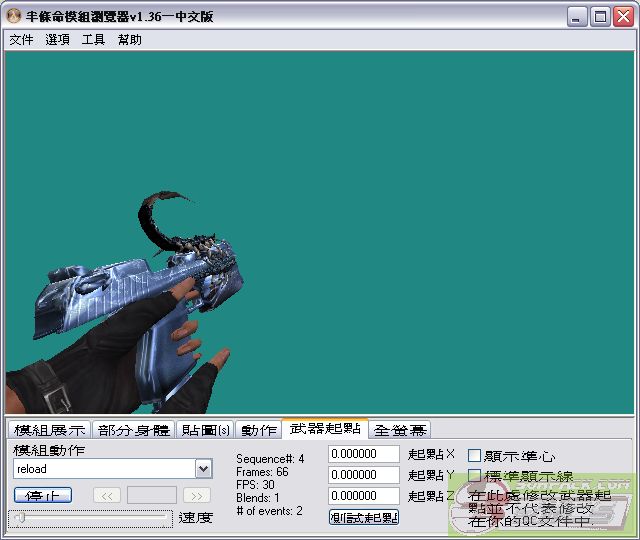Toggle the 標準顯示線 checkbox
Screen dimensions: 640x540
(475, 476)
